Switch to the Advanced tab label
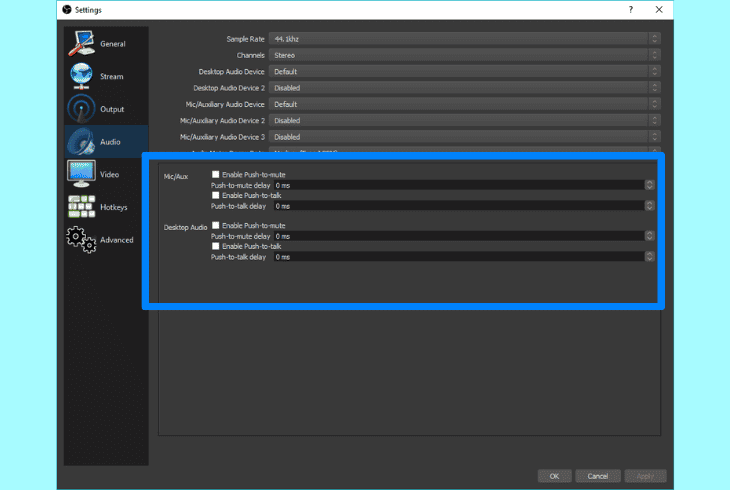This screenshot has width=730, height=490. (117, 240)
